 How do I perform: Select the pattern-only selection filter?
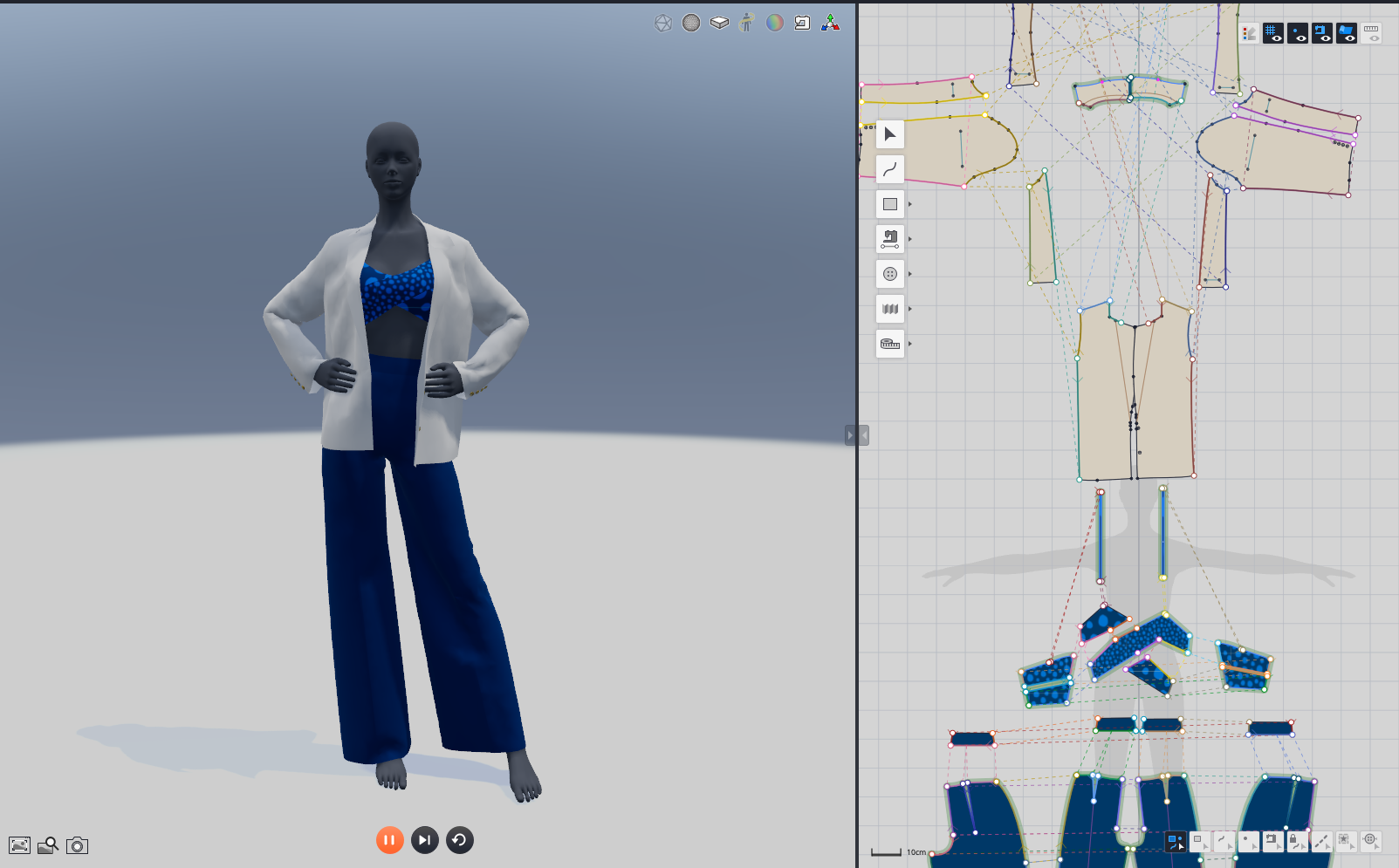[1200, 842]
